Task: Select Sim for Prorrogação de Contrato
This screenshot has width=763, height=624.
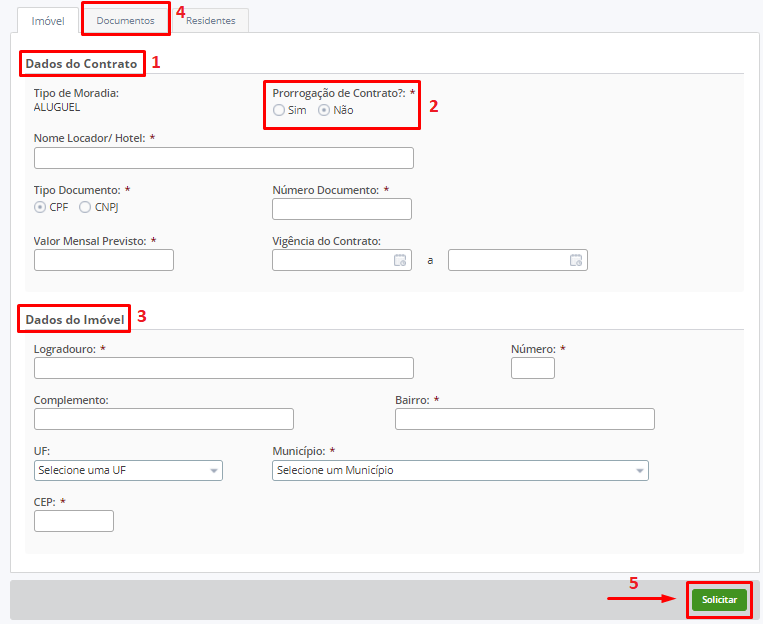Action: 279,110
